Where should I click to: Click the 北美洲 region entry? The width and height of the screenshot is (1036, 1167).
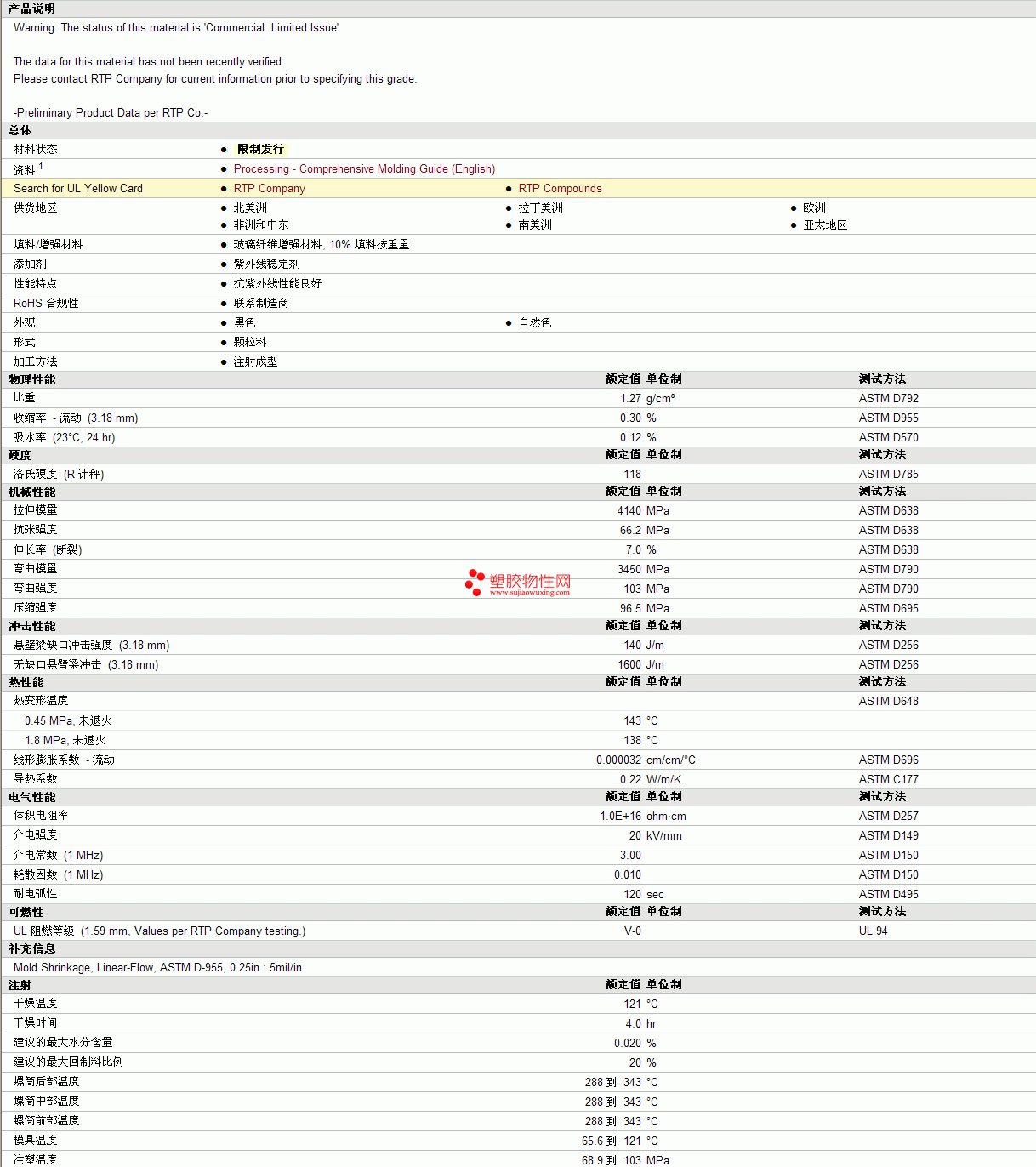click(x=250, y=208)
